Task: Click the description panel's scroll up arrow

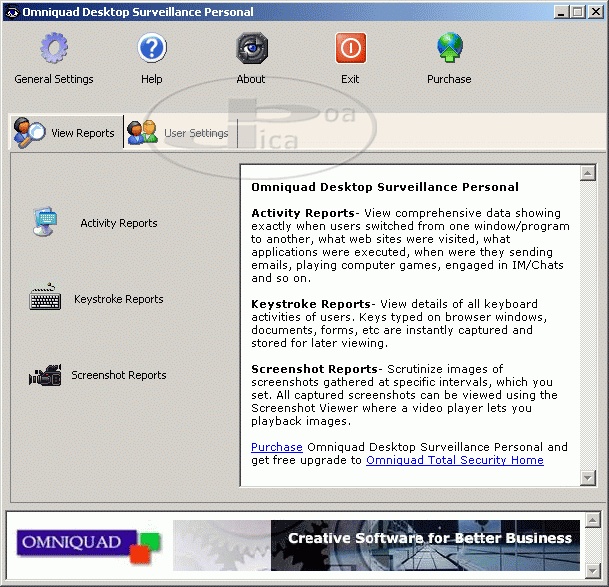Action: (x=588, y=174)
